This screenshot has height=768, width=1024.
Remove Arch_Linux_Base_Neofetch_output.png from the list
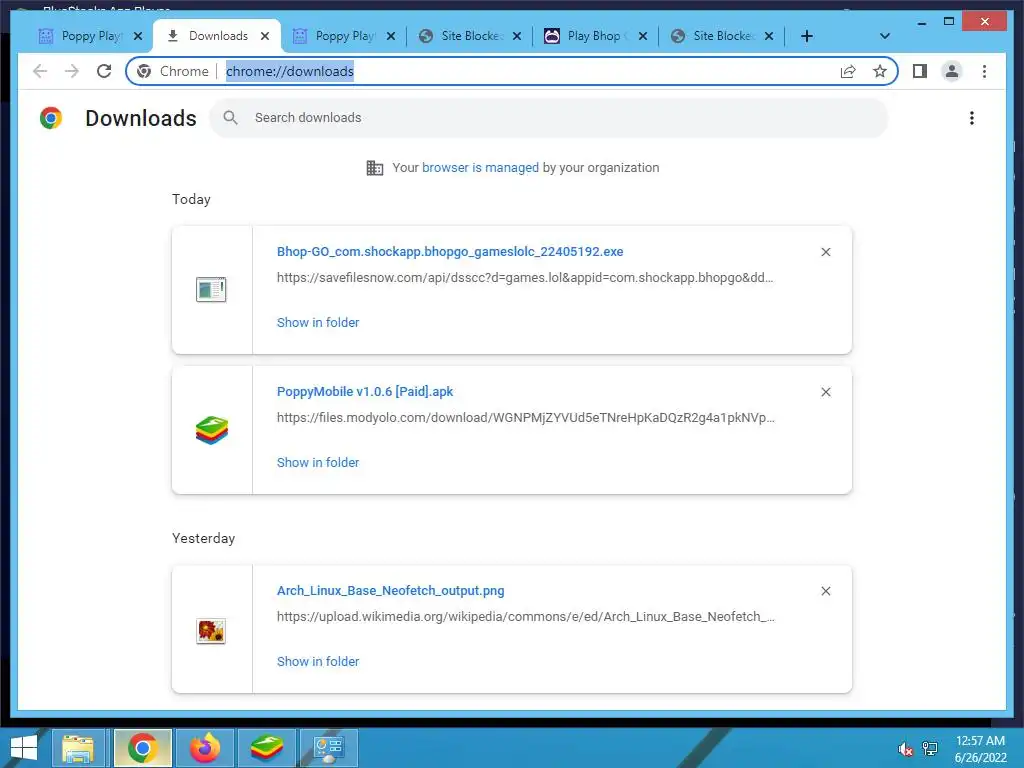coord(825,591)
